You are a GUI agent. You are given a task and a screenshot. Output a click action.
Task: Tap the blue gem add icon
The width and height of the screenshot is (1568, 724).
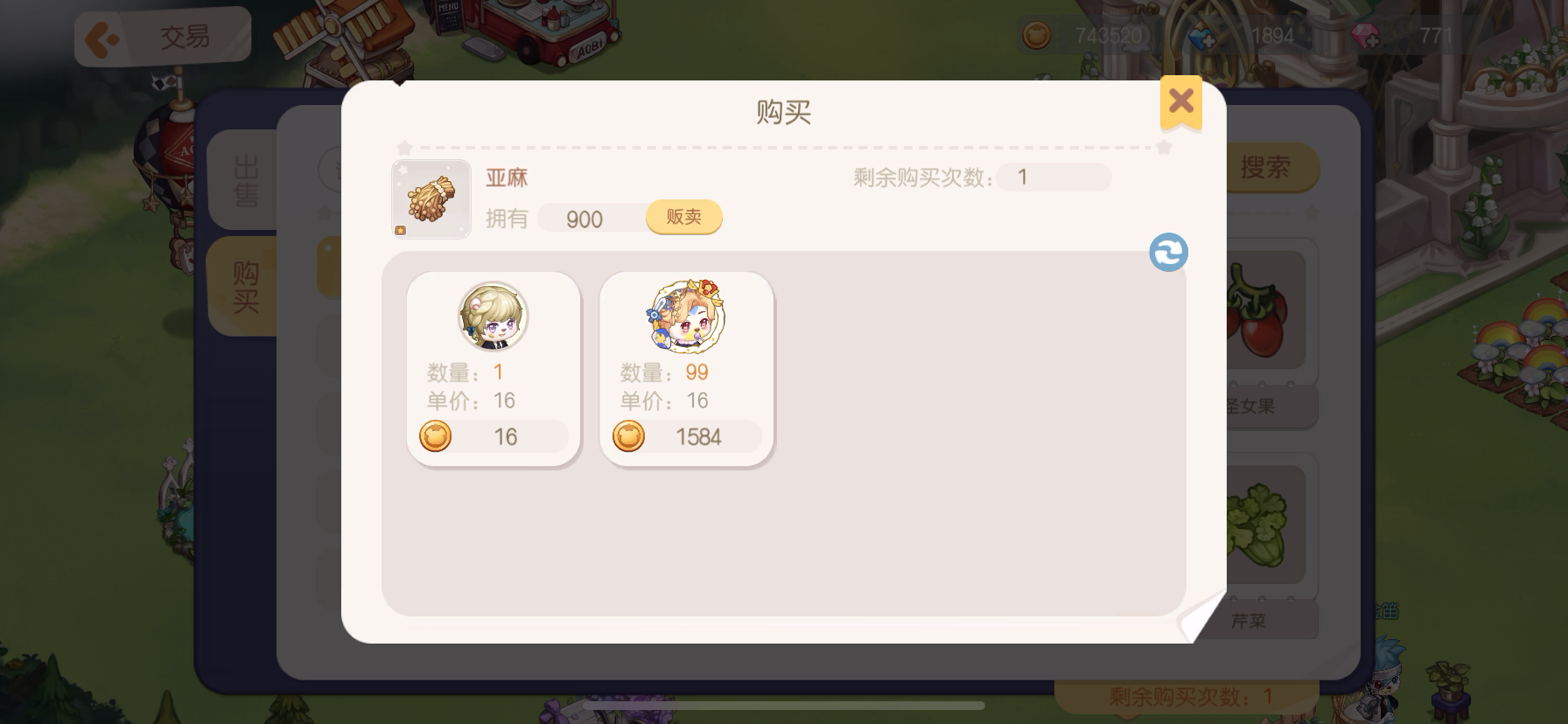[x=1202, y=37]
